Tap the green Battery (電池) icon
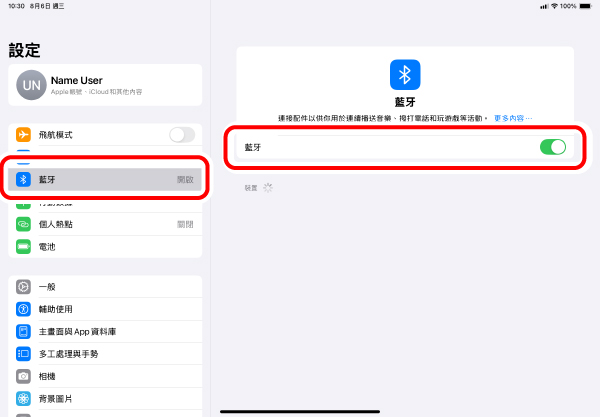600x417 pixels. (x=23, y=246)
